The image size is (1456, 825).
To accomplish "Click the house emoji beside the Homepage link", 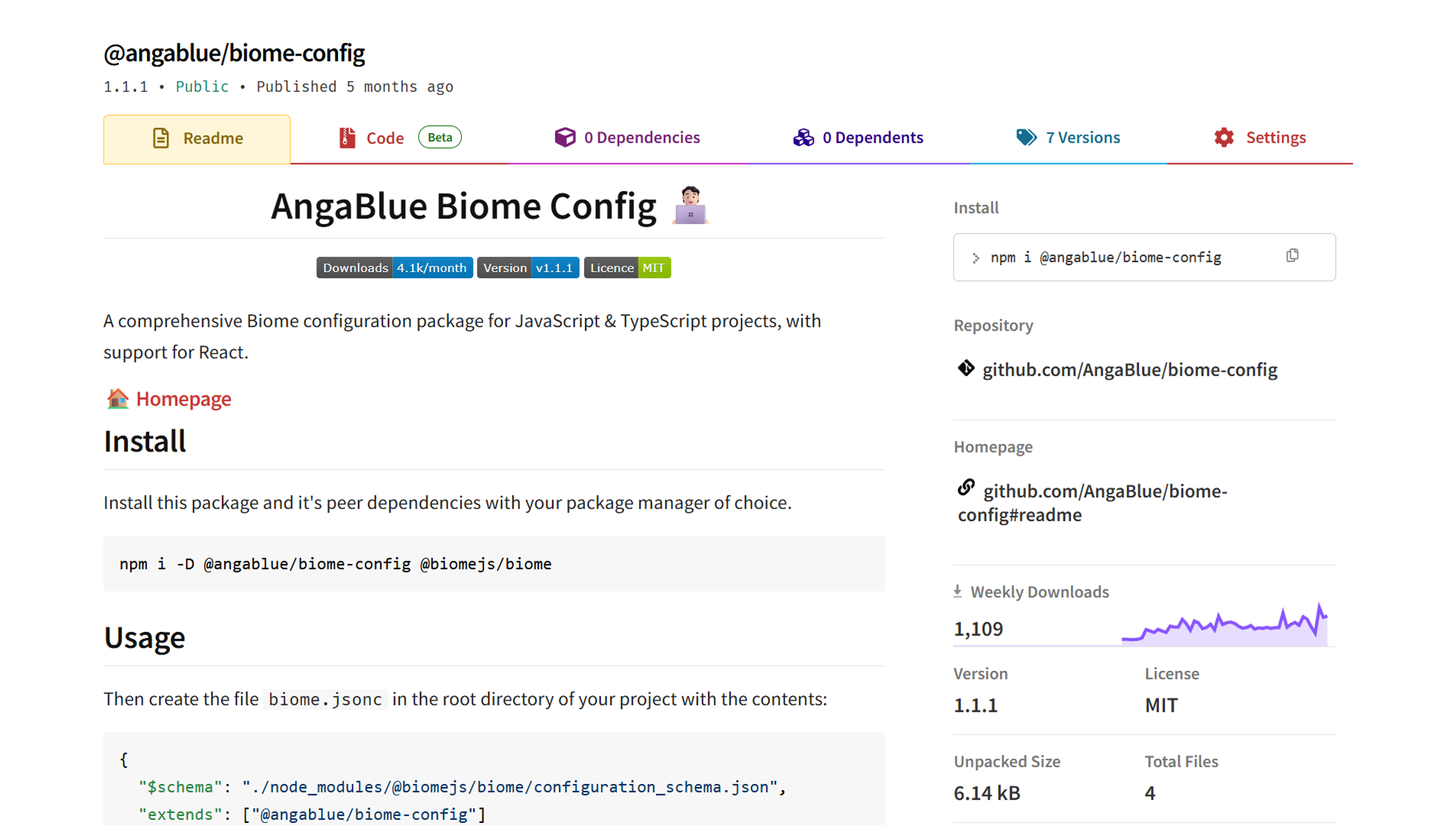I will (117, 398).
